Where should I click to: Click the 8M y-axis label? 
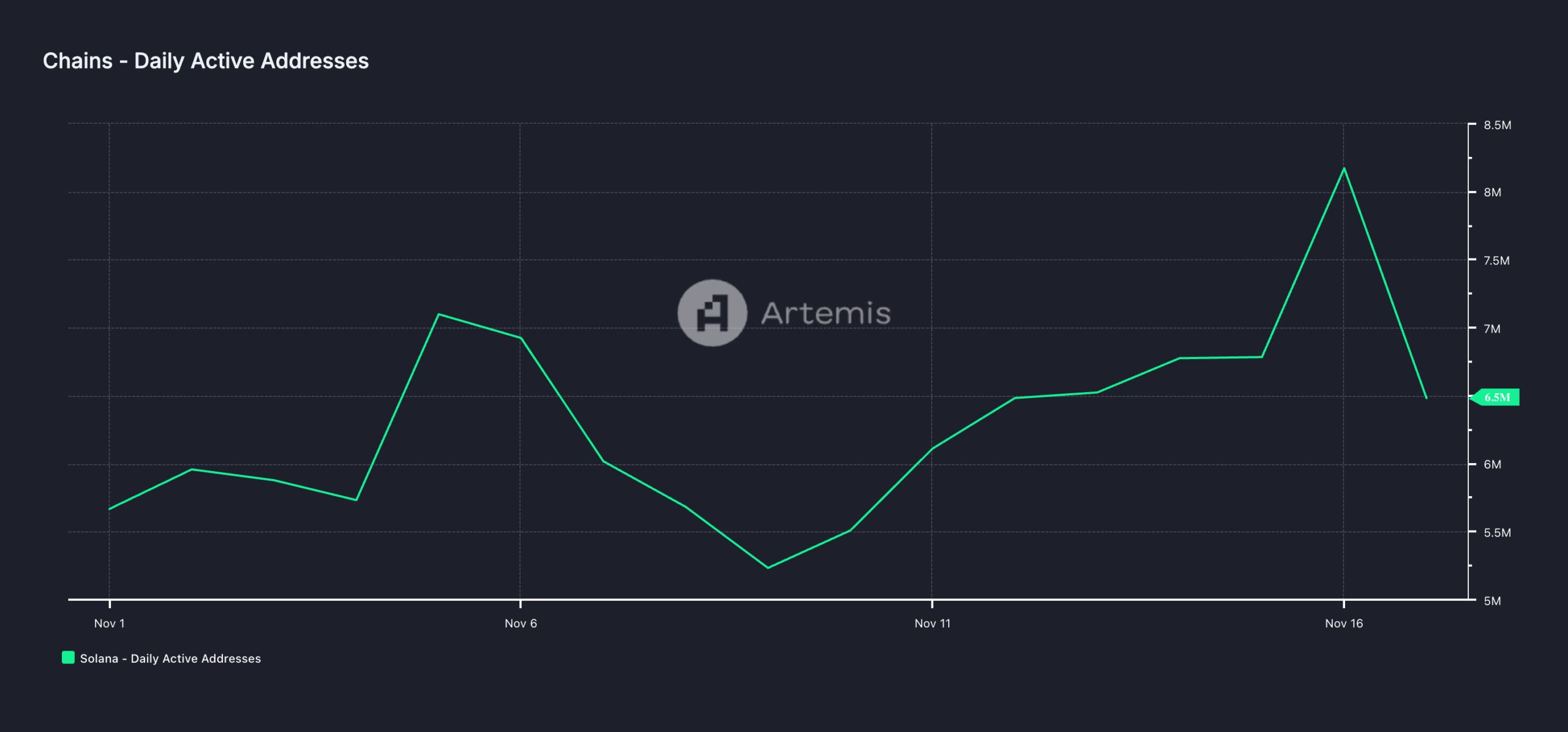(1492, 192)
